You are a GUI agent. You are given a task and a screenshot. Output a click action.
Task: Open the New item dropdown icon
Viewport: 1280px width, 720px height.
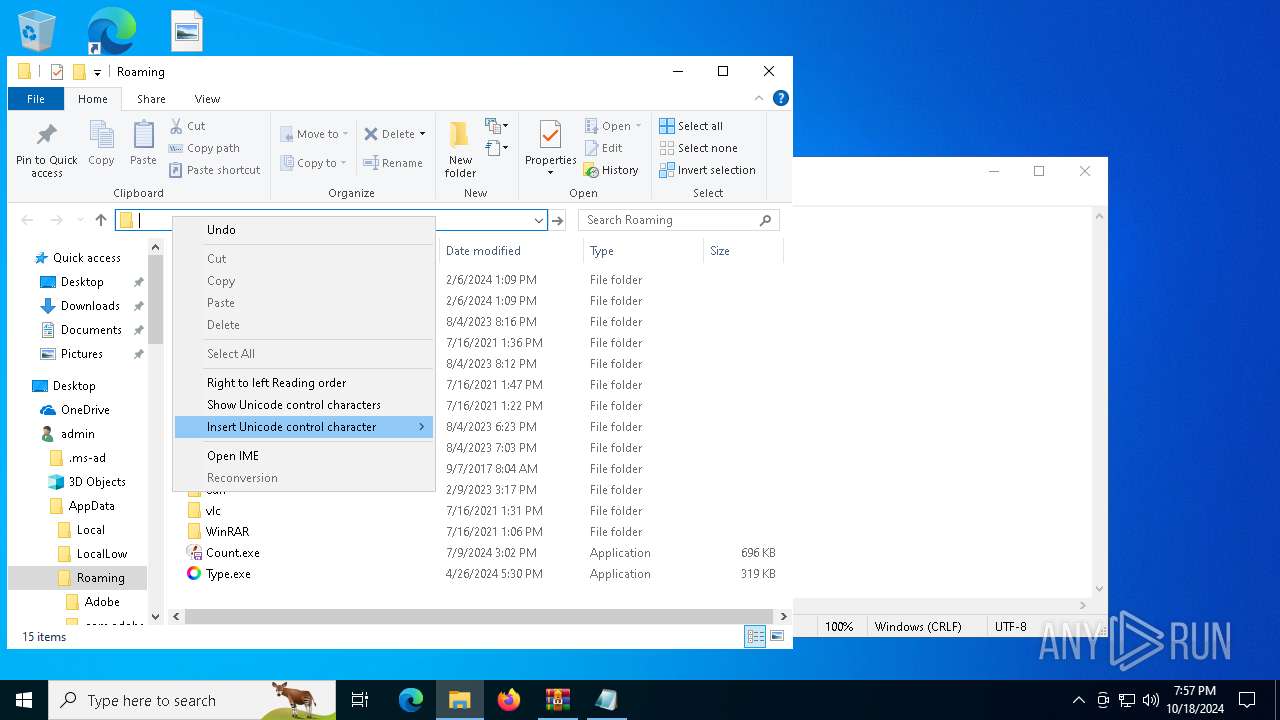click(497, 126)
